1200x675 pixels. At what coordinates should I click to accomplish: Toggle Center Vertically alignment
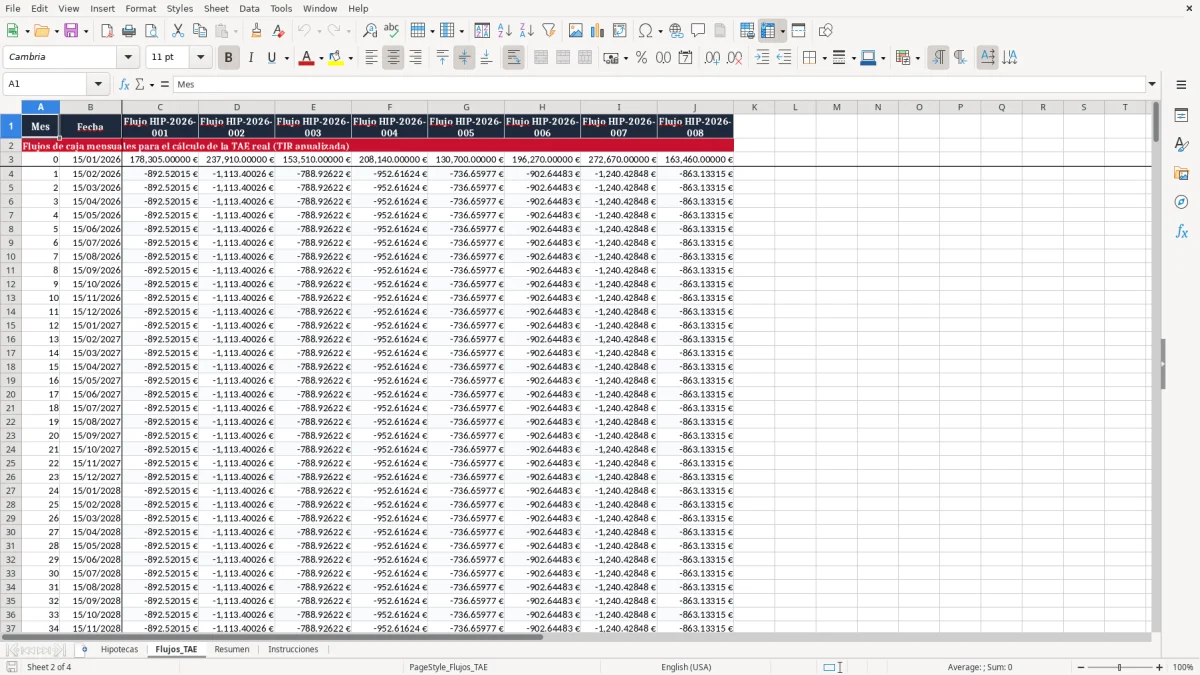coord(464,58)
